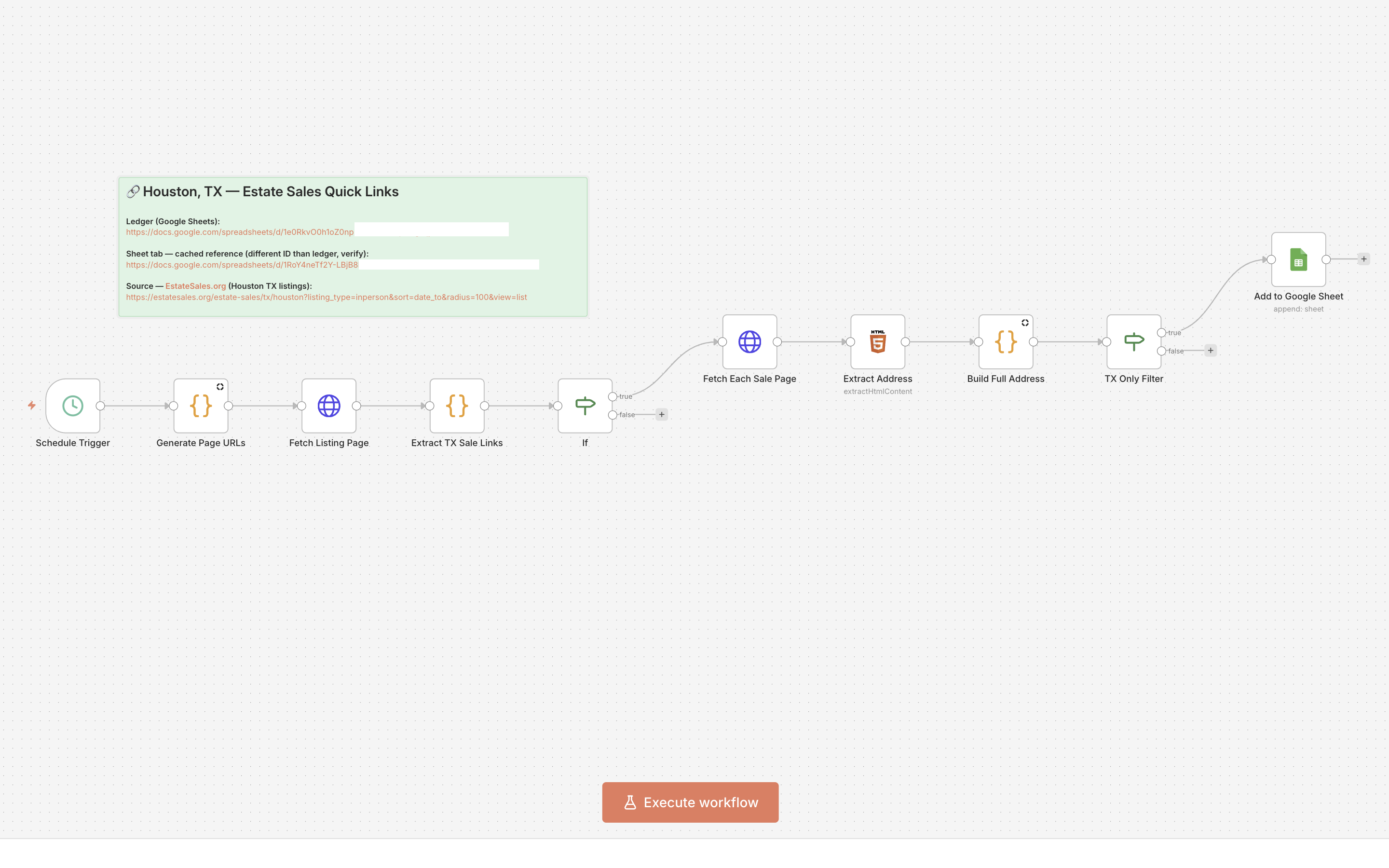Open the Generate Page URLs code node
Image resolution: width=1389 pixels, height=868 pixels.
[201, 406]
